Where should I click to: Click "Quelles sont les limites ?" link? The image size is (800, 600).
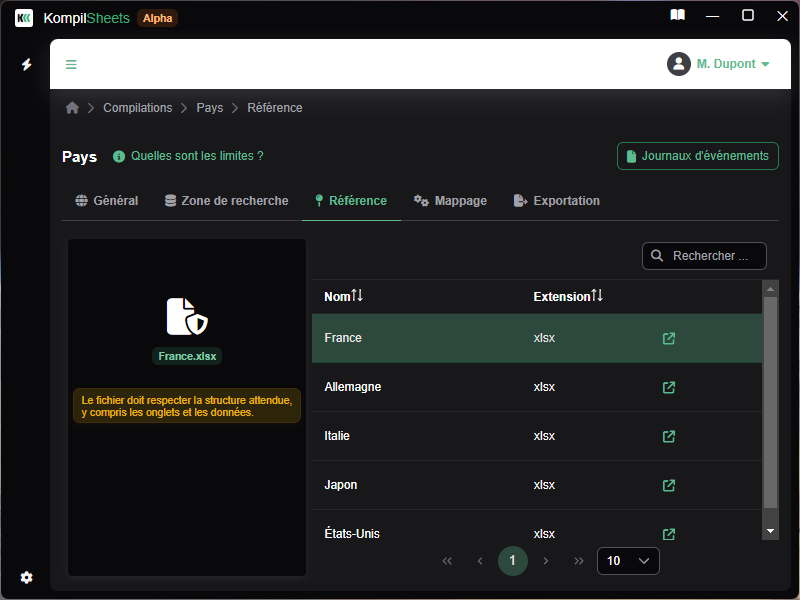tap(196, 156)
